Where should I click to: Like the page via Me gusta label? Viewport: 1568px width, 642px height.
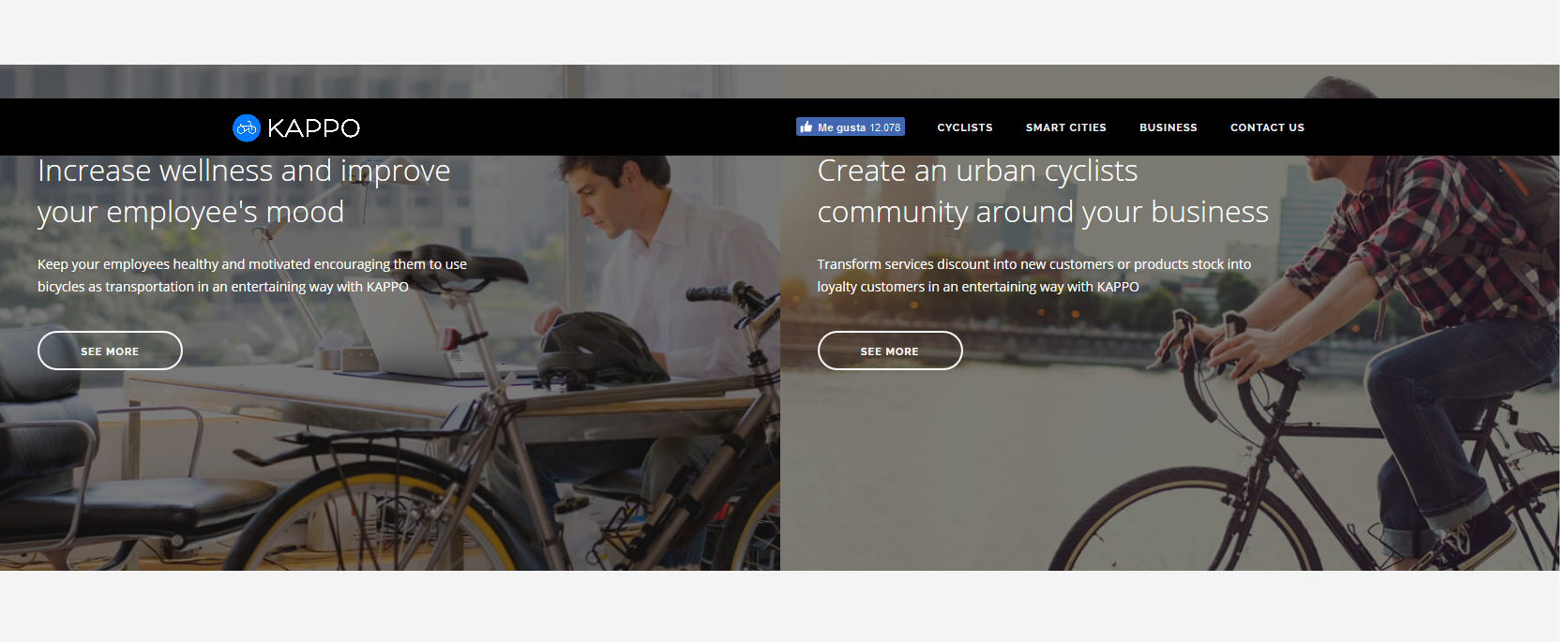pyautogui.click(x=841, y=127)
